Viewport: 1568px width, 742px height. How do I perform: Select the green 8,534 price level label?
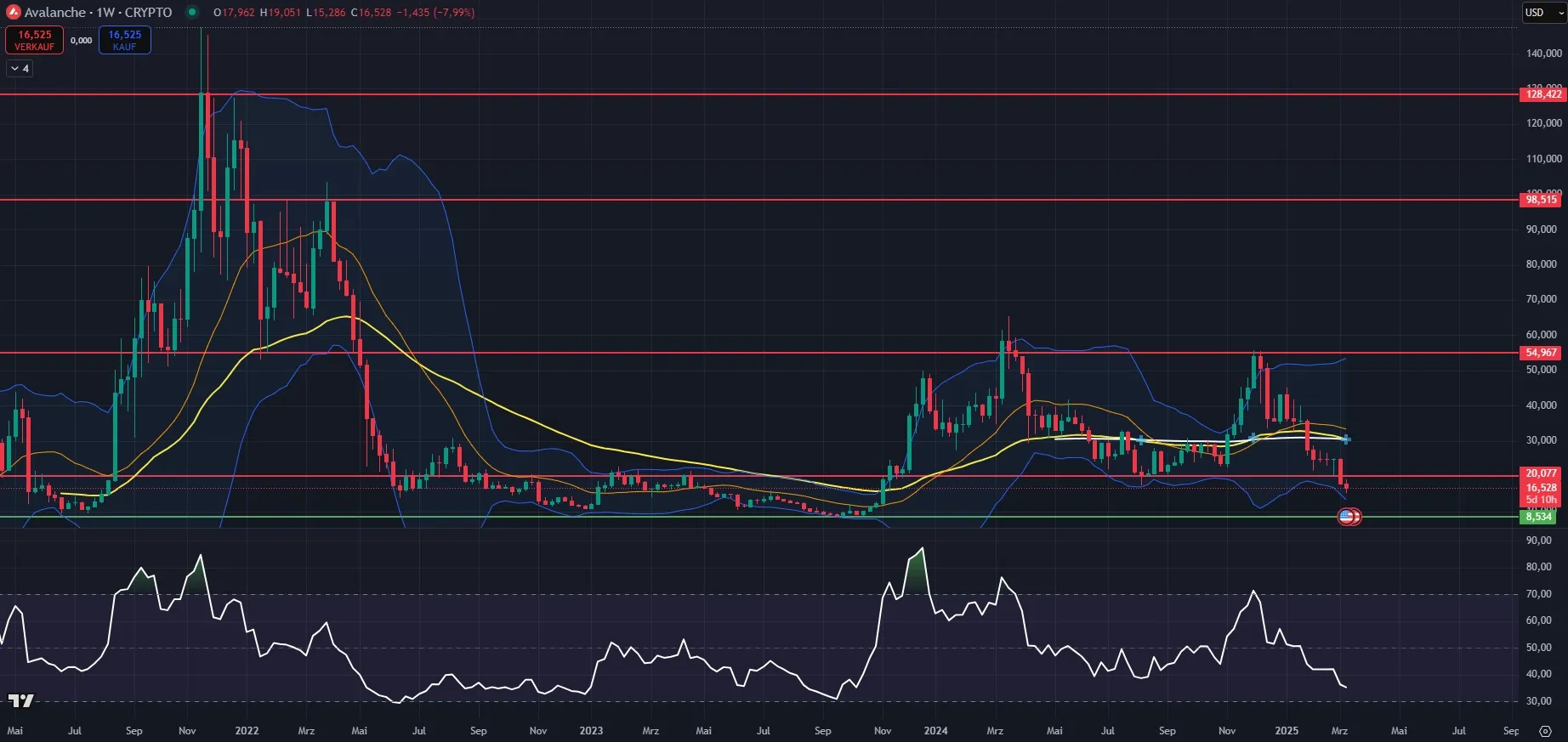click(1537, 517)
